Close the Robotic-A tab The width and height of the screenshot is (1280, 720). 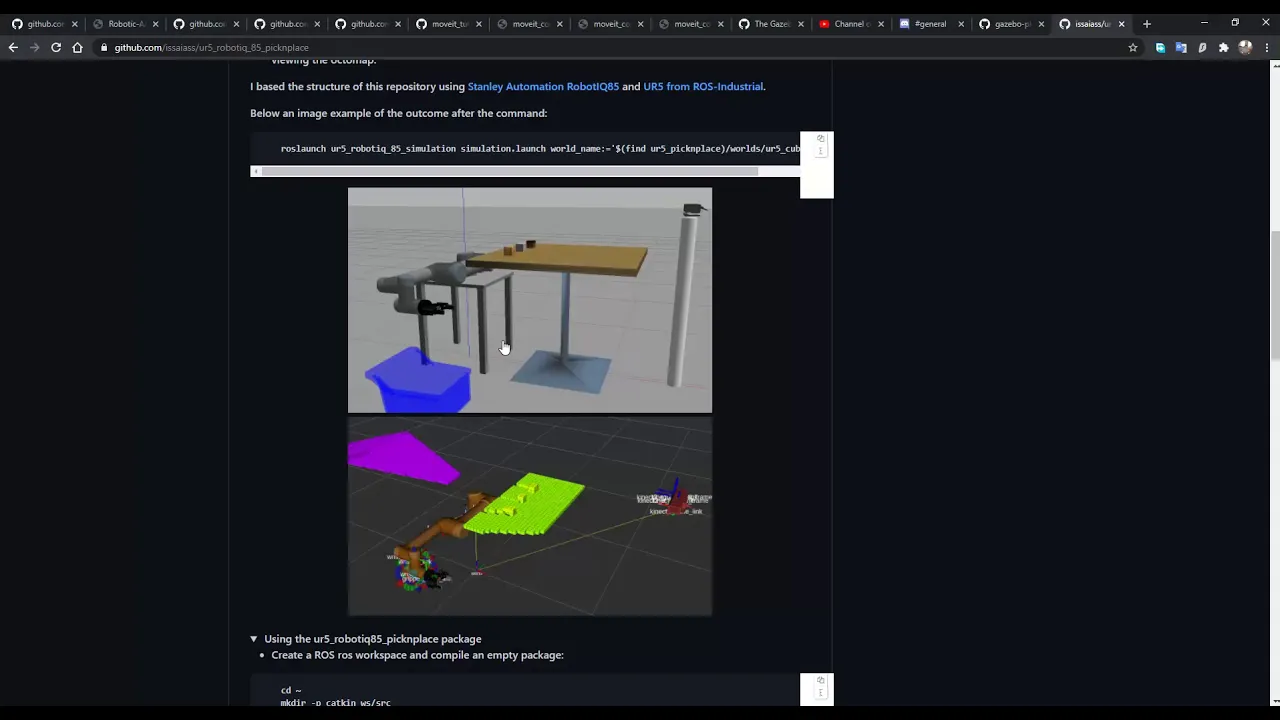pos(155,24)
